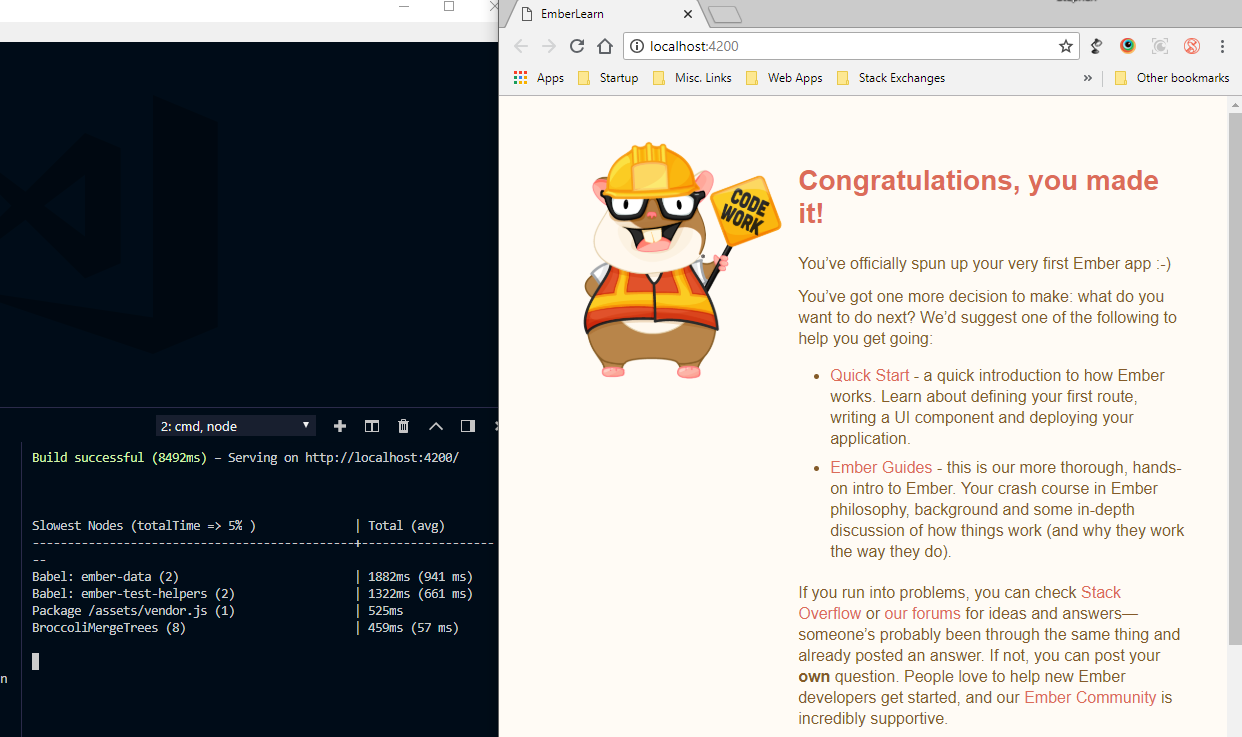Image resolution: width=1242 pixels, height=737 pixels.
Task: Click 'Package /assets/vendor.js (1)' terminal row
Action: pyautogui.click(x=133, y=611)
